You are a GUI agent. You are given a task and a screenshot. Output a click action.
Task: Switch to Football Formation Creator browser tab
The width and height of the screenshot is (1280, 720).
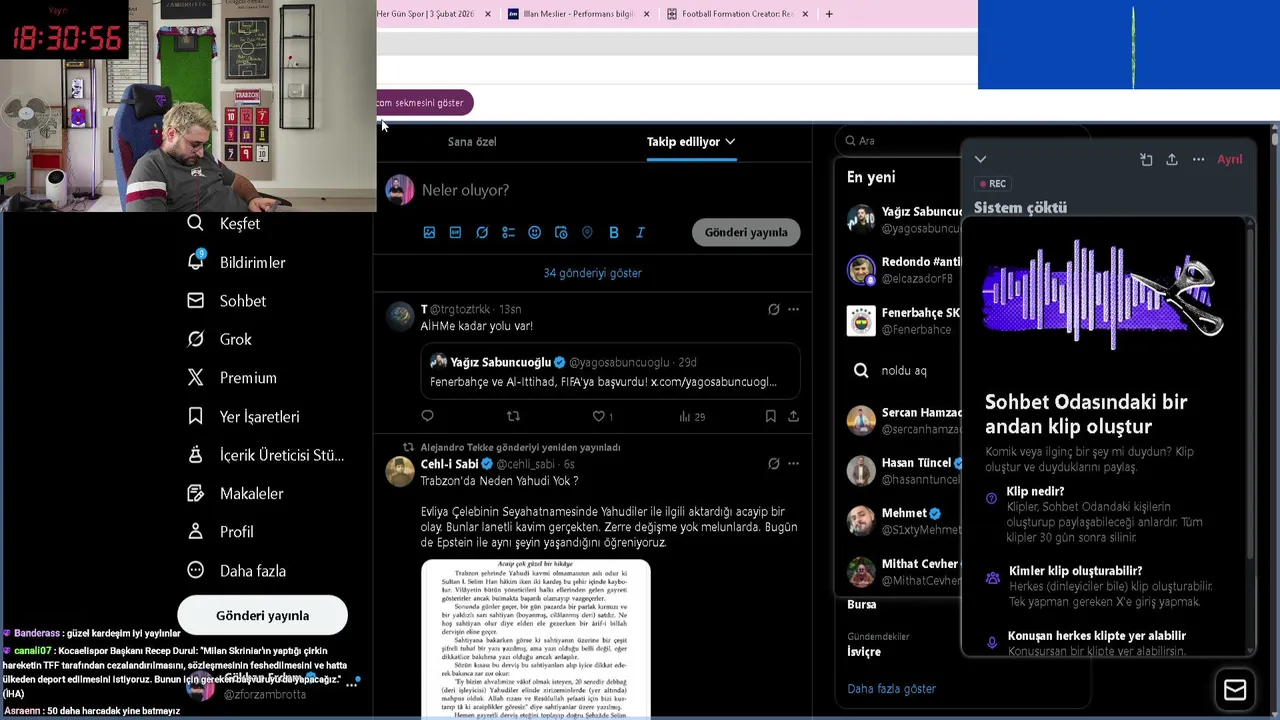click(x=737, y=14)
